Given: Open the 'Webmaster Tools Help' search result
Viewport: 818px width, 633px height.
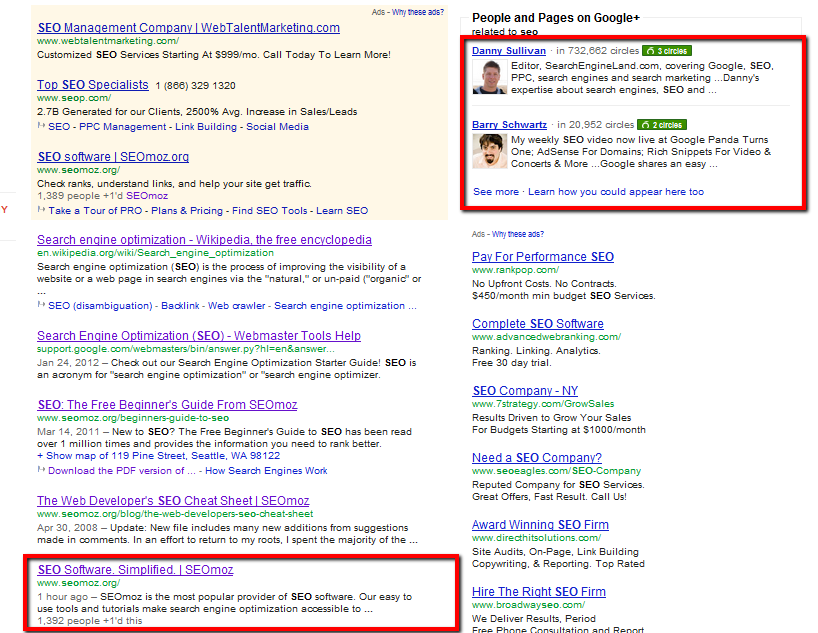Looking at the screenshot, I should click(x=199, y=336).
